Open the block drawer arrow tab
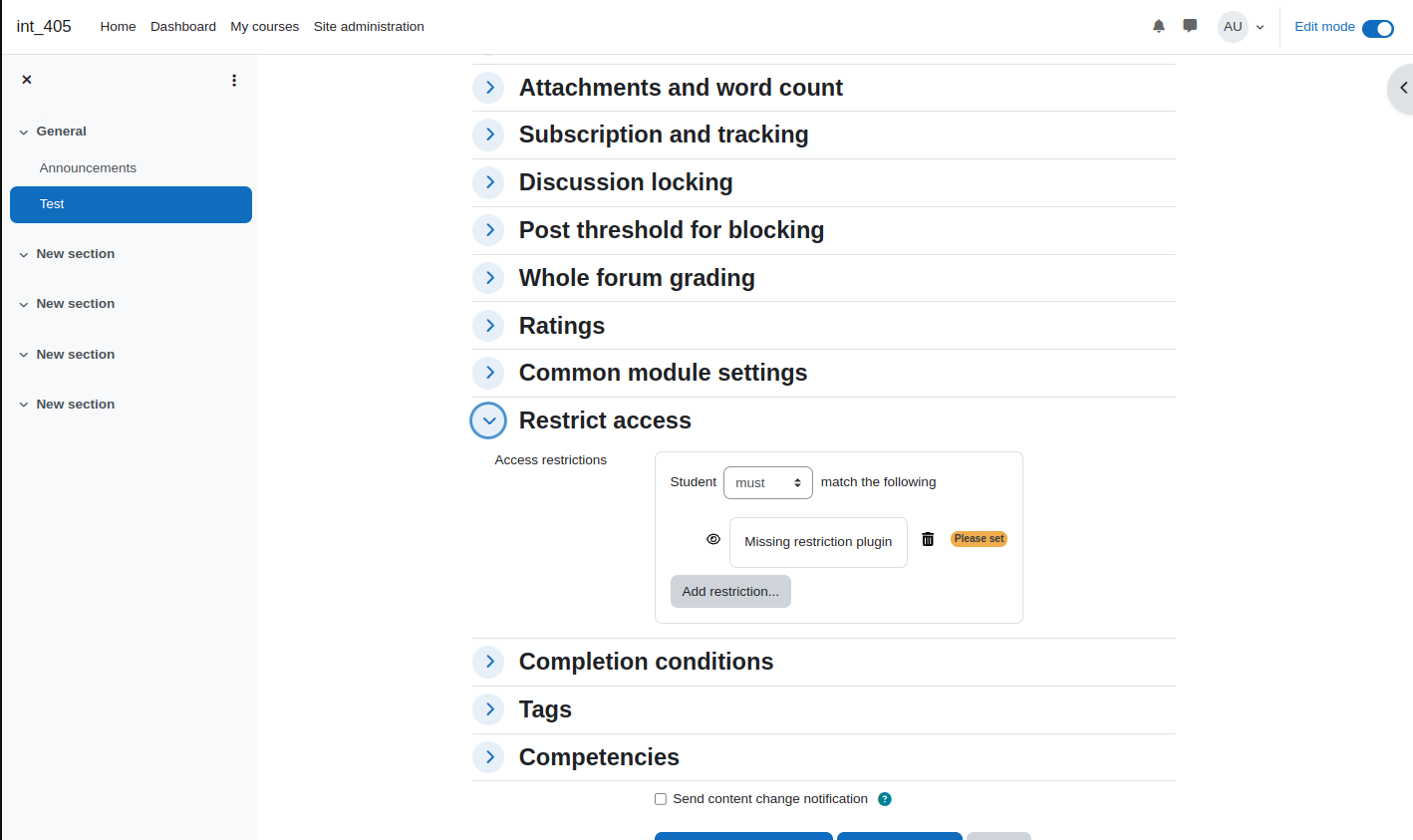Image resolution: width=1413 pixels, height=840 pixels. click(1402, 88)
